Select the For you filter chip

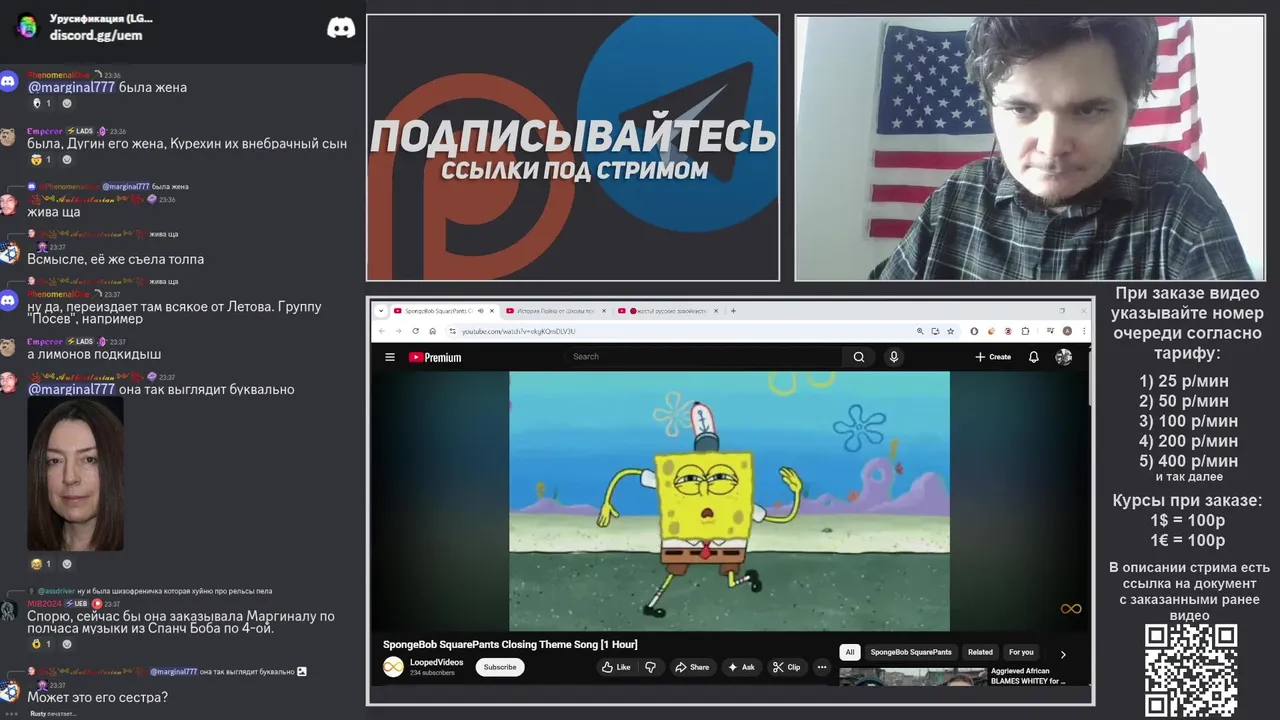click(1021, 652)
